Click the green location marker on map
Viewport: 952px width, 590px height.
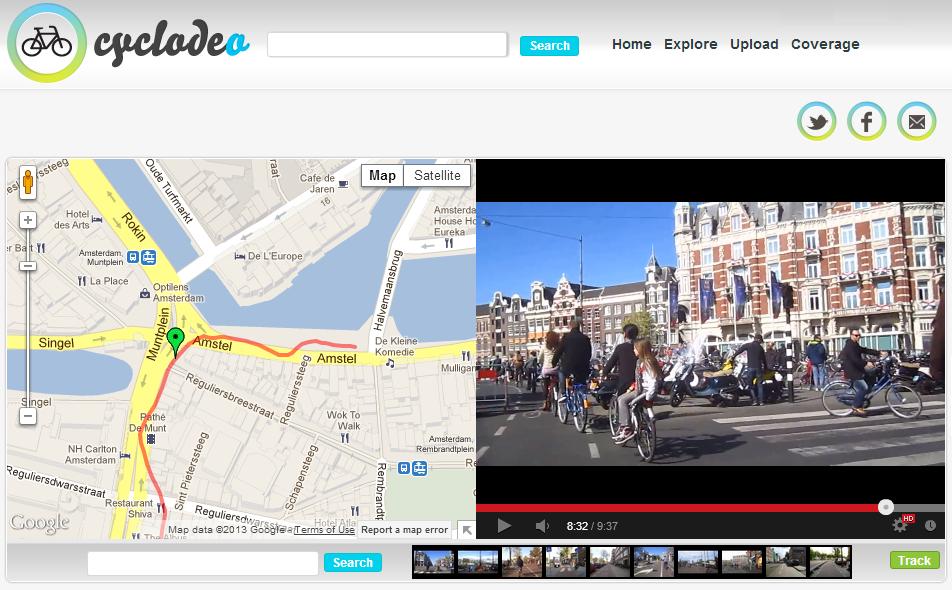(175, 341)
